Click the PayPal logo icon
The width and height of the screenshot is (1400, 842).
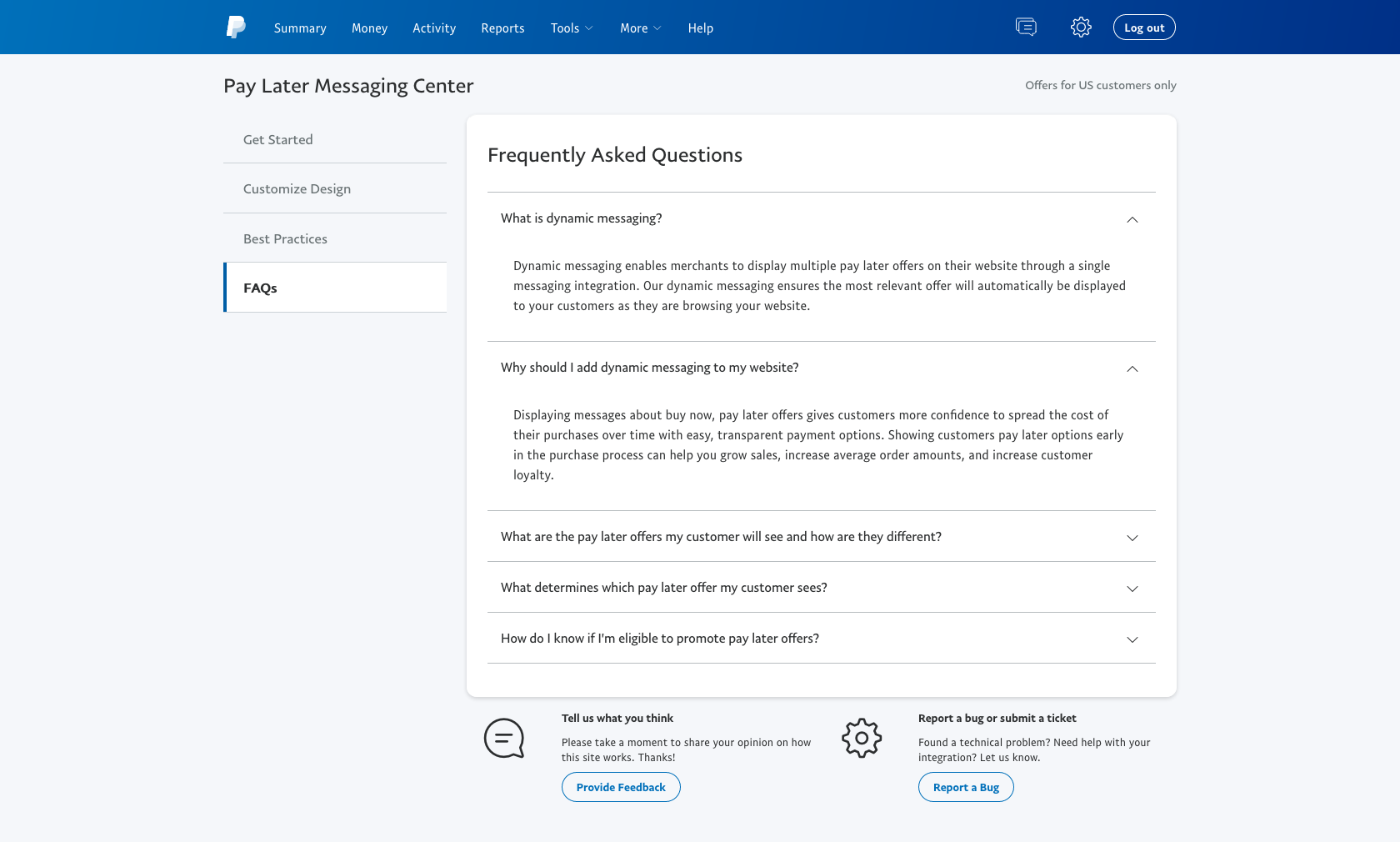[236, 28]
